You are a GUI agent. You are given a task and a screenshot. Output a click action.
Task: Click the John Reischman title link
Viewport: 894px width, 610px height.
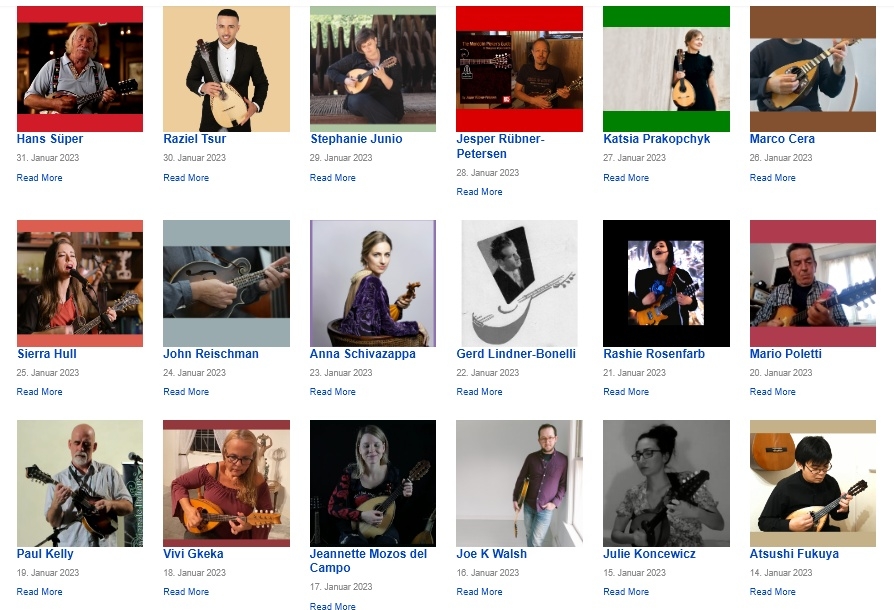point(211,353)
